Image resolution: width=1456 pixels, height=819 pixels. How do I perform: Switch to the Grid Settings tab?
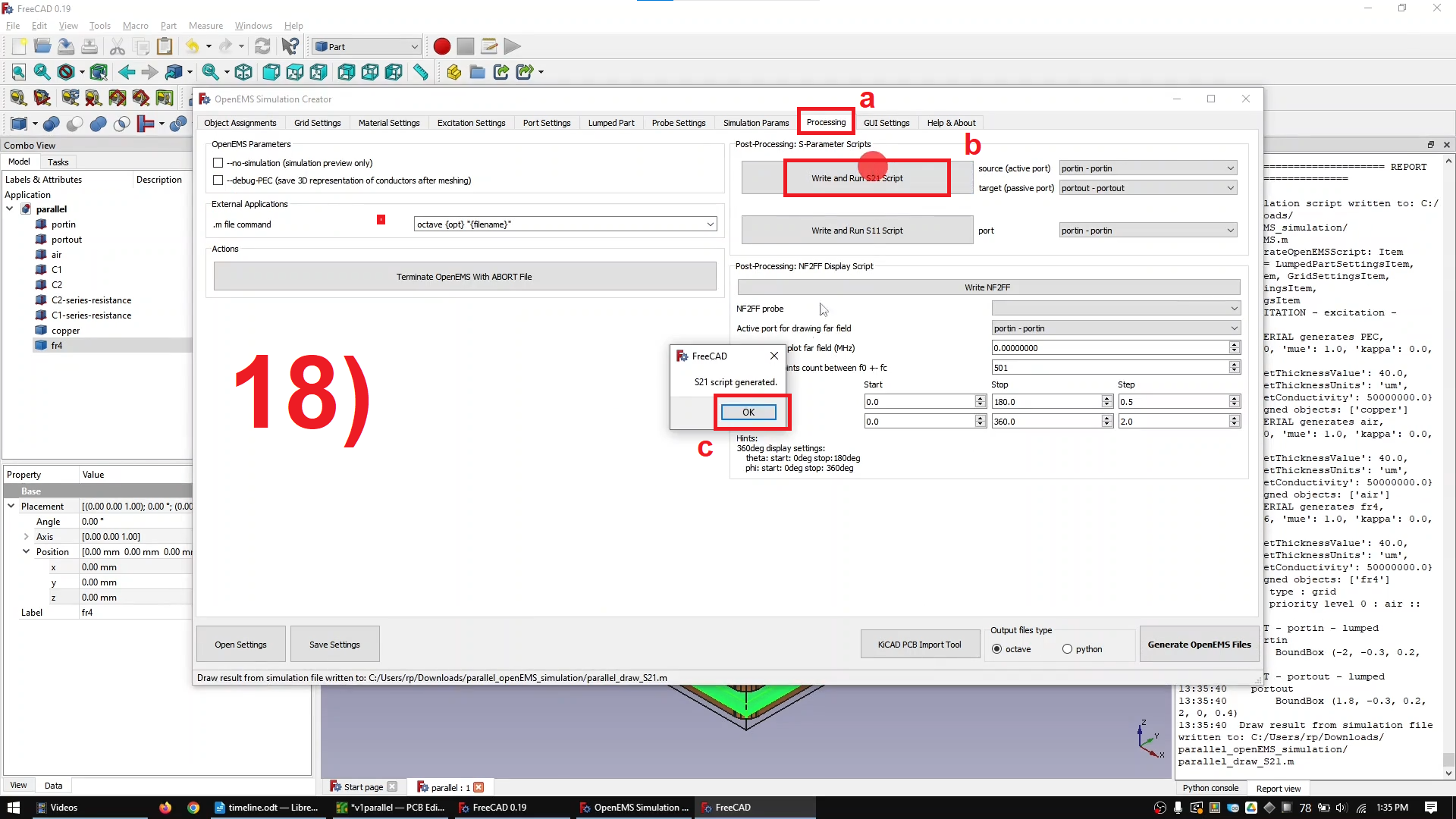[x=317, y=122]
